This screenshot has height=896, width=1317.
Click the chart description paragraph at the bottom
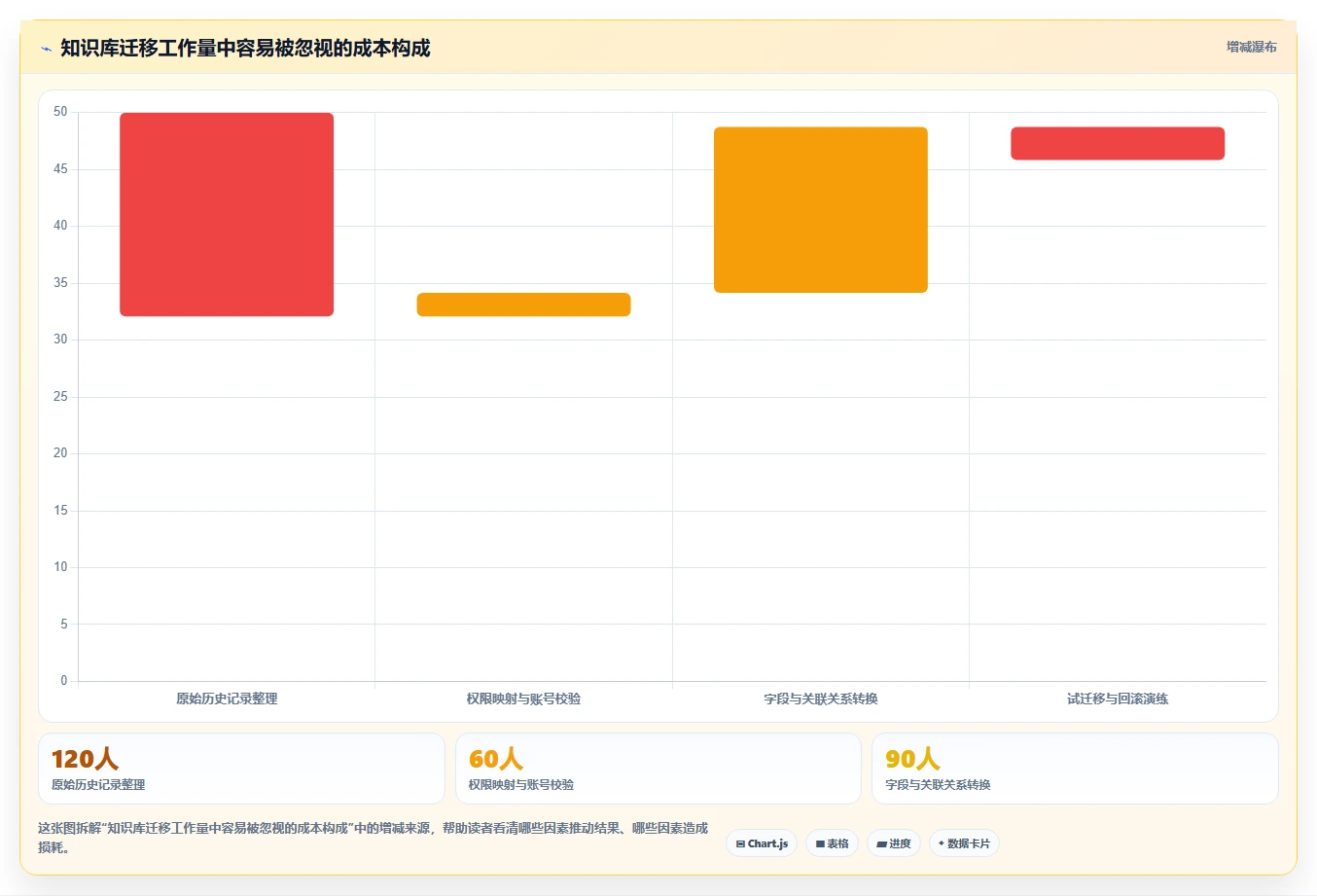pos(374,838)
